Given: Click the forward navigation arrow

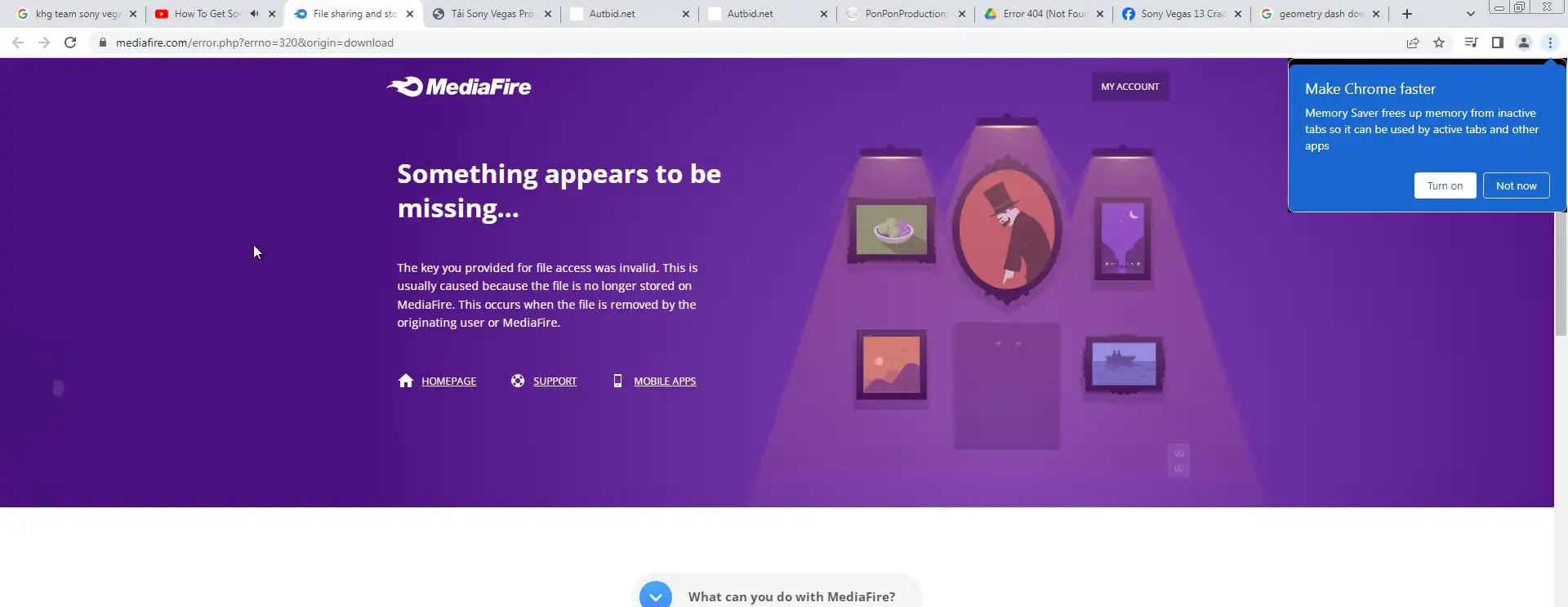Looking at the screenshot, I should 44,42.
